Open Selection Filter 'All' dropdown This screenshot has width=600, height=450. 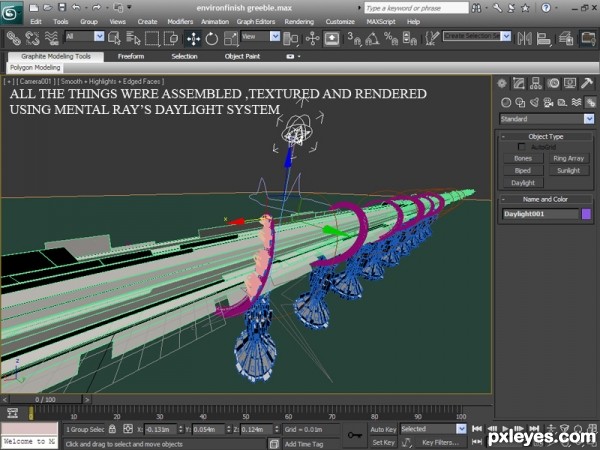pyautogui.click(x=99, y=36)
